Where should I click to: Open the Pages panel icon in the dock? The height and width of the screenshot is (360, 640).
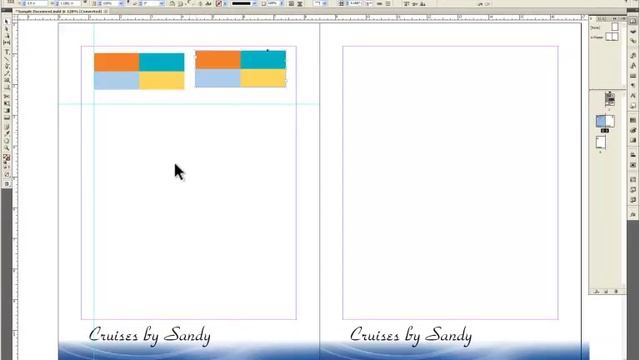[633, 22]
